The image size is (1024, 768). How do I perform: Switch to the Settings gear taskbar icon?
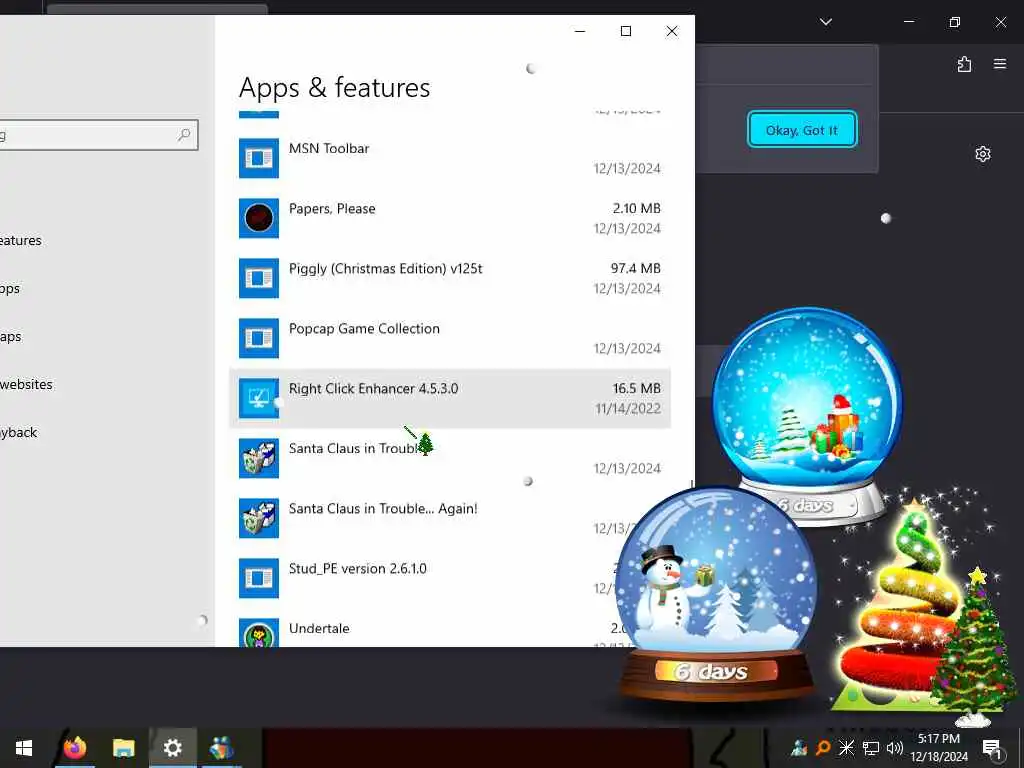pyautogui.click(x=172, y=748)
